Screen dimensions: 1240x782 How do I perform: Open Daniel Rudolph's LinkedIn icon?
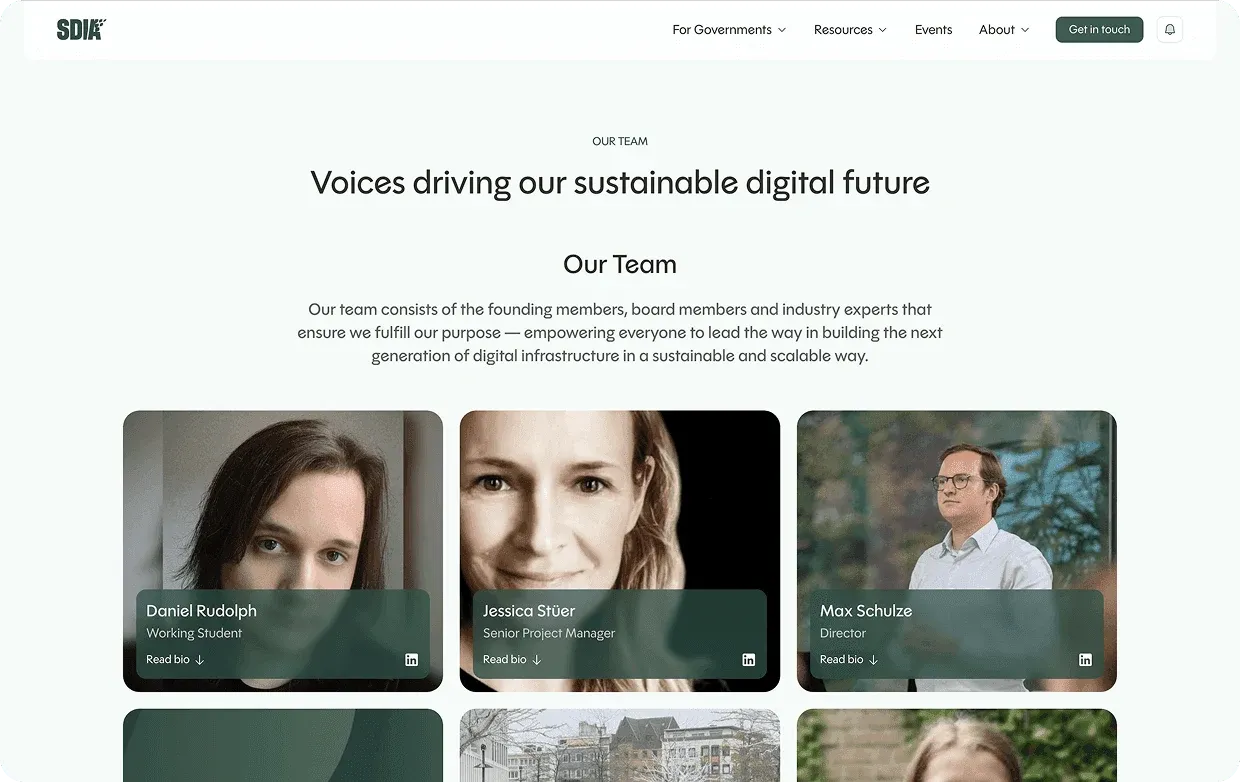(x=411, y=660)
